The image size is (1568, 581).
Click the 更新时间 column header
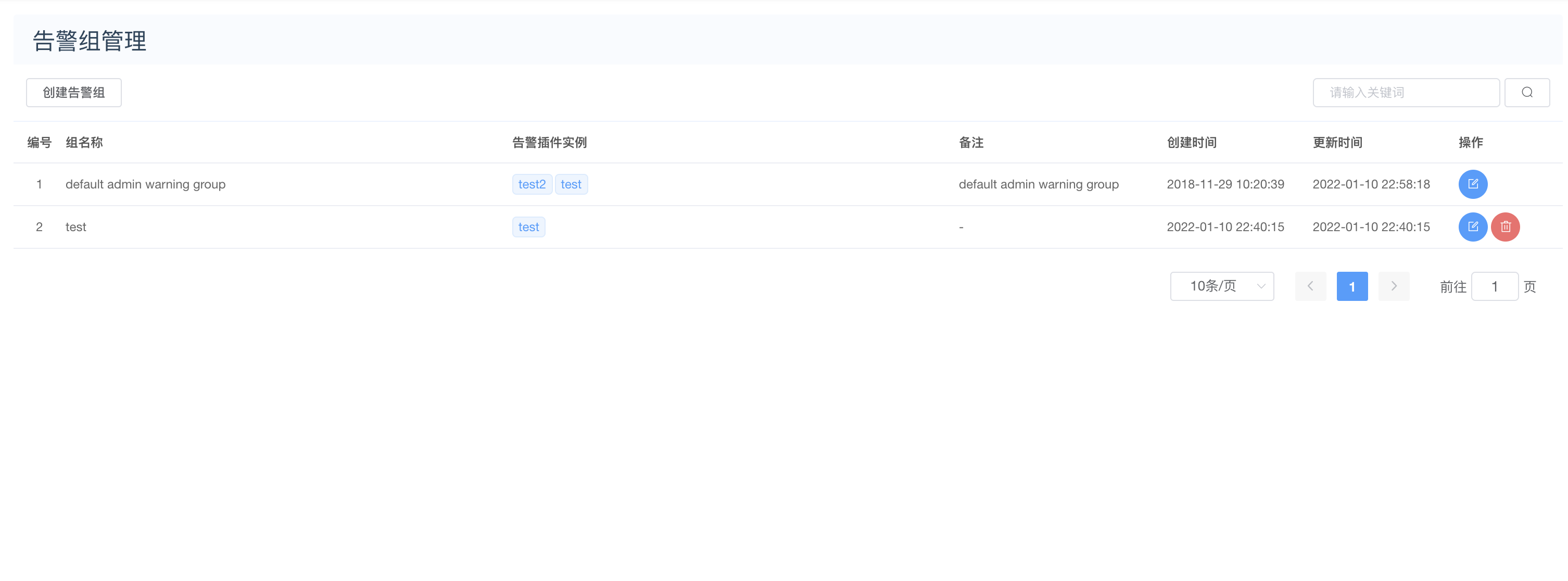[1337, 143]
